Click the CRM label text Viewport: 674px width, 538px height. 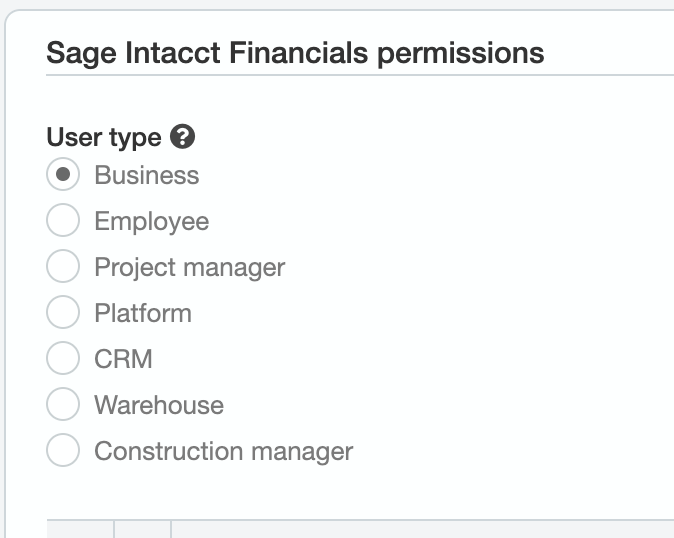pyautogui.click(x=124, y=359)
